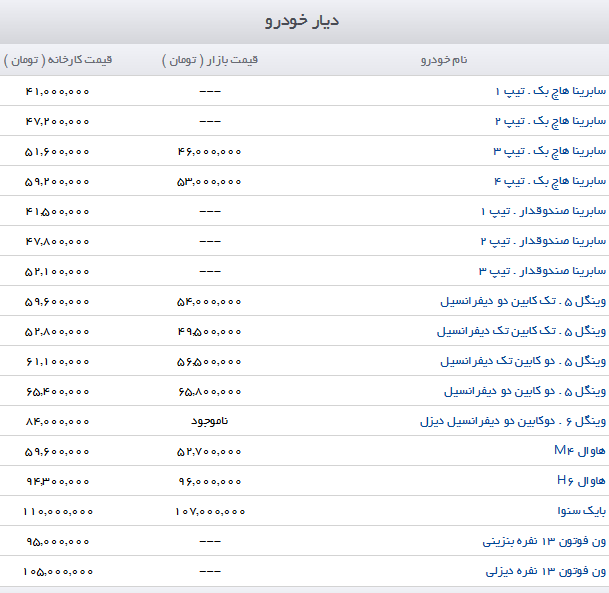Click the قیمت کارخانه ( تومان ) column header
609x593 pixels.
(x=58, y=60)
